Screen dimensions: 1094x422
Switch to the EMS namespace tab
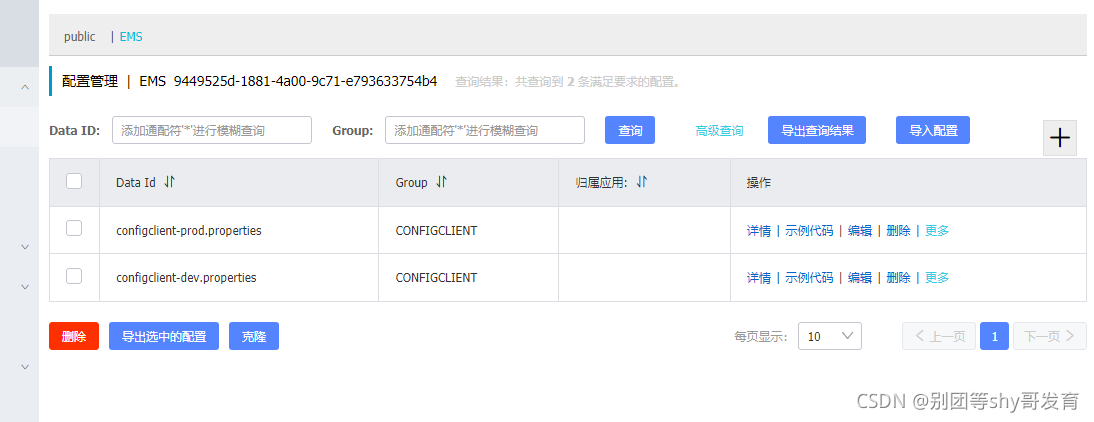click(x=131, y=36)
